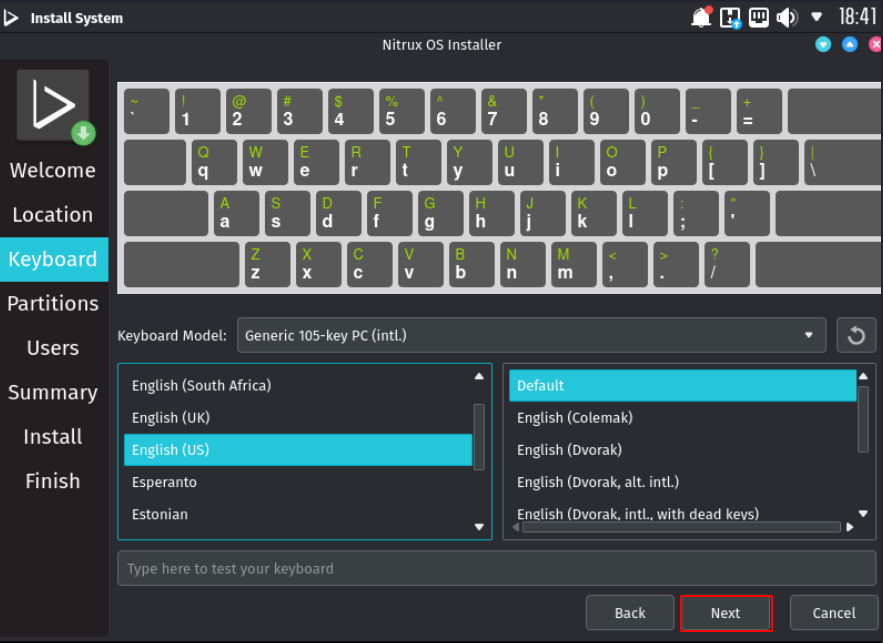This screenshot has width=883, height=643.
Task: Click the clock showing 18:41
Action: pos(857,17)
